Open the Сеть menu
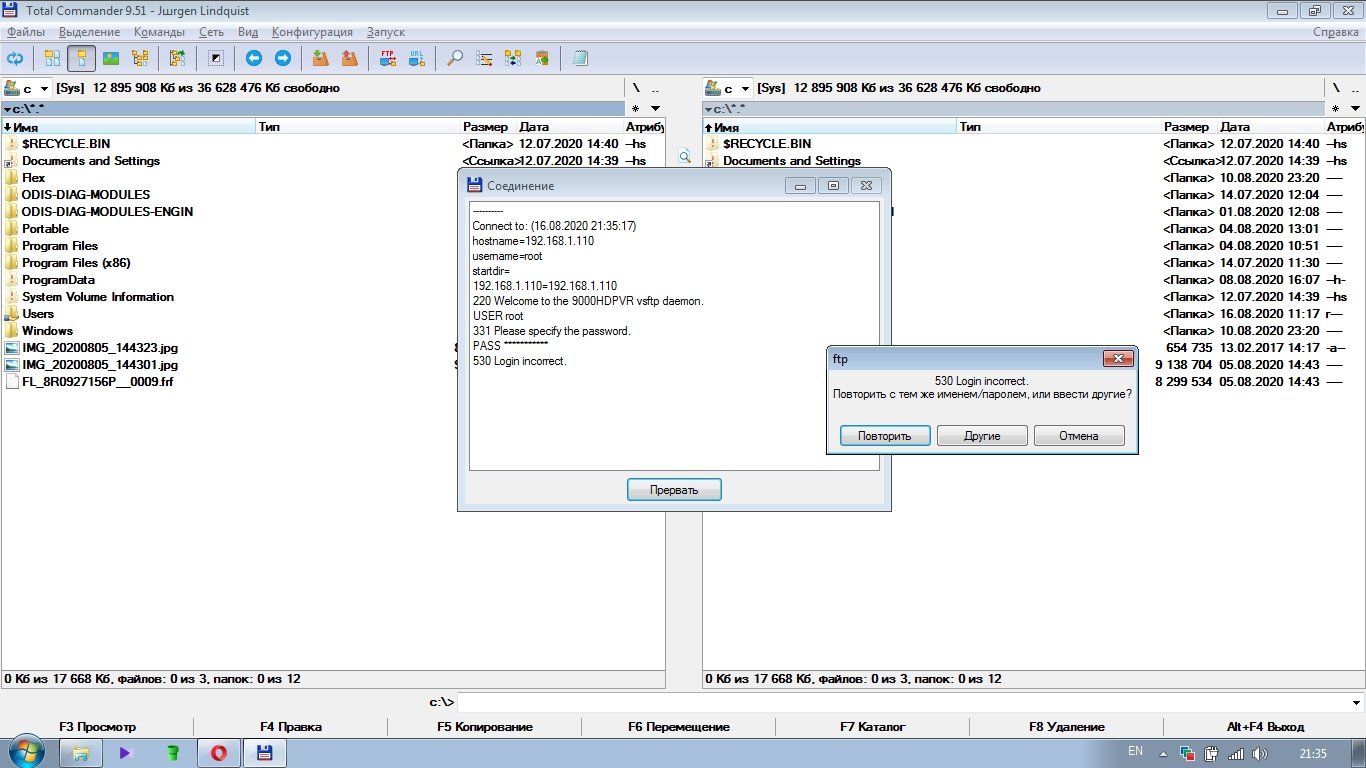This screenshot has width=1366, height=768. (x=211, y=32)
